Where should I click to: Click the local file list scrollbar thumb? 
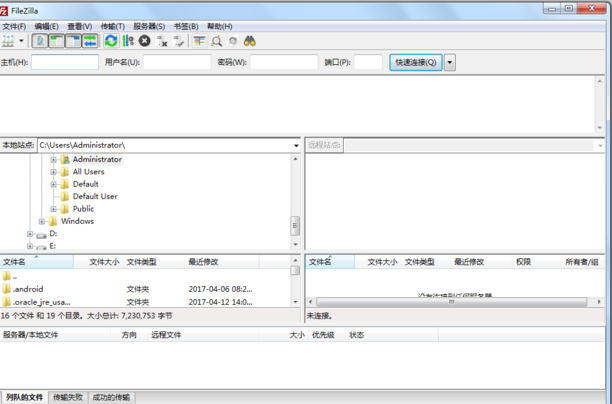pos(295,270)
